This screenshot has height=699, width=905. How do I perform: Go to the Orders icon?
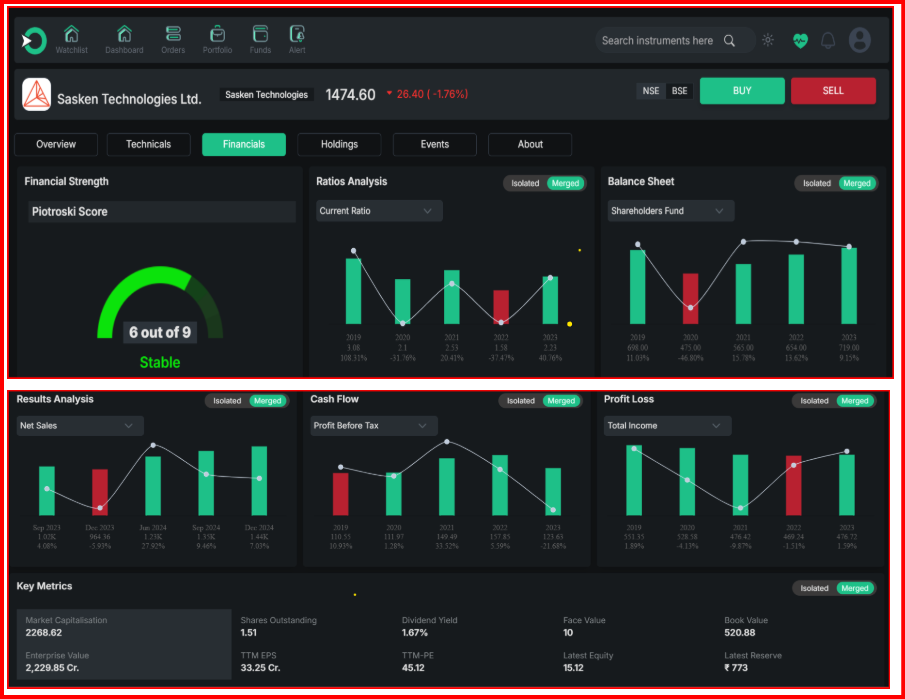tap(173, 34)
